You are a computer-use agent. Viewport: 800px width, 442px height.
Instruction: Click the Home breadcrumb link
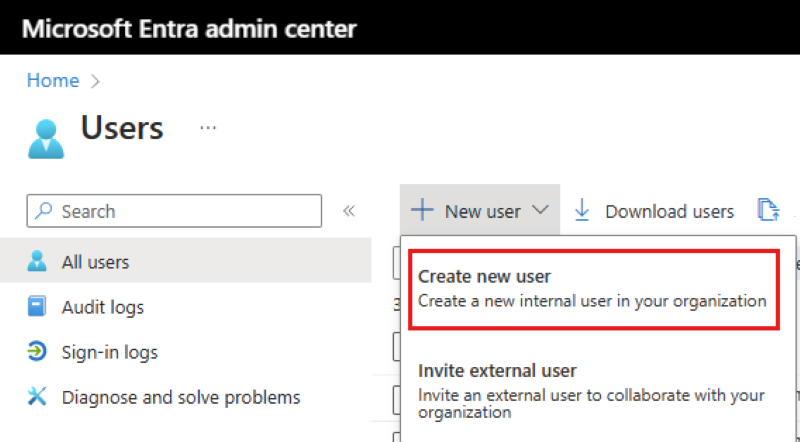pos(53,81)
